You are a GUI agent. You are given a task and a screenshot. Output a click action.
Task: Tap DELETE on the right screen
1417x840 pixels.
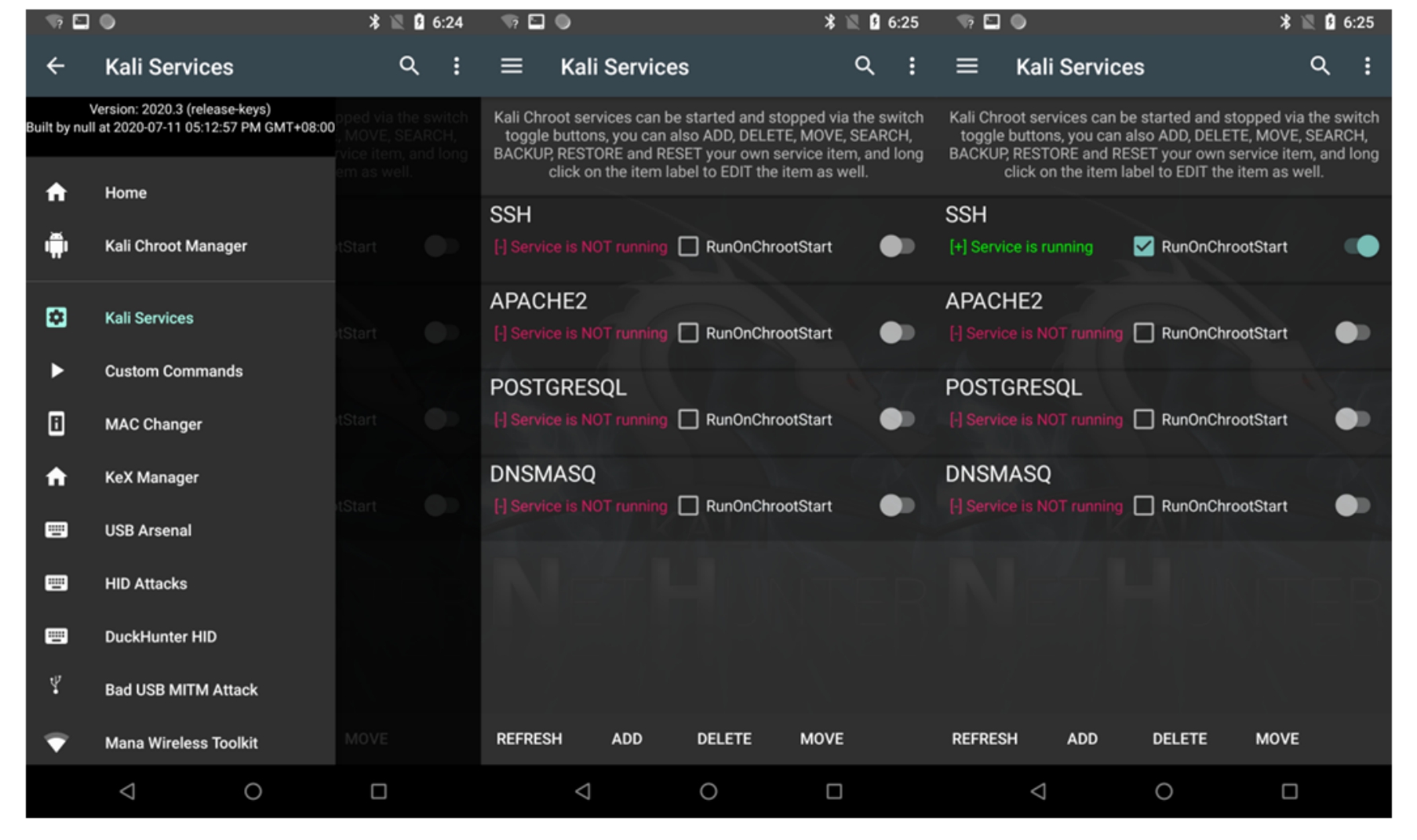coord(1179,739)
